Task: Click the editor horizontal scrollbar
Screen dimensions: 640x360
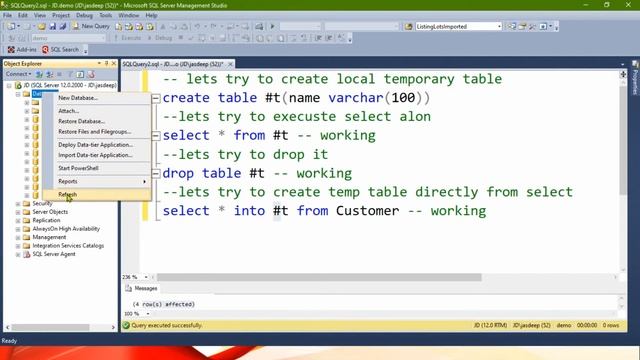Action: coord(319,278)
